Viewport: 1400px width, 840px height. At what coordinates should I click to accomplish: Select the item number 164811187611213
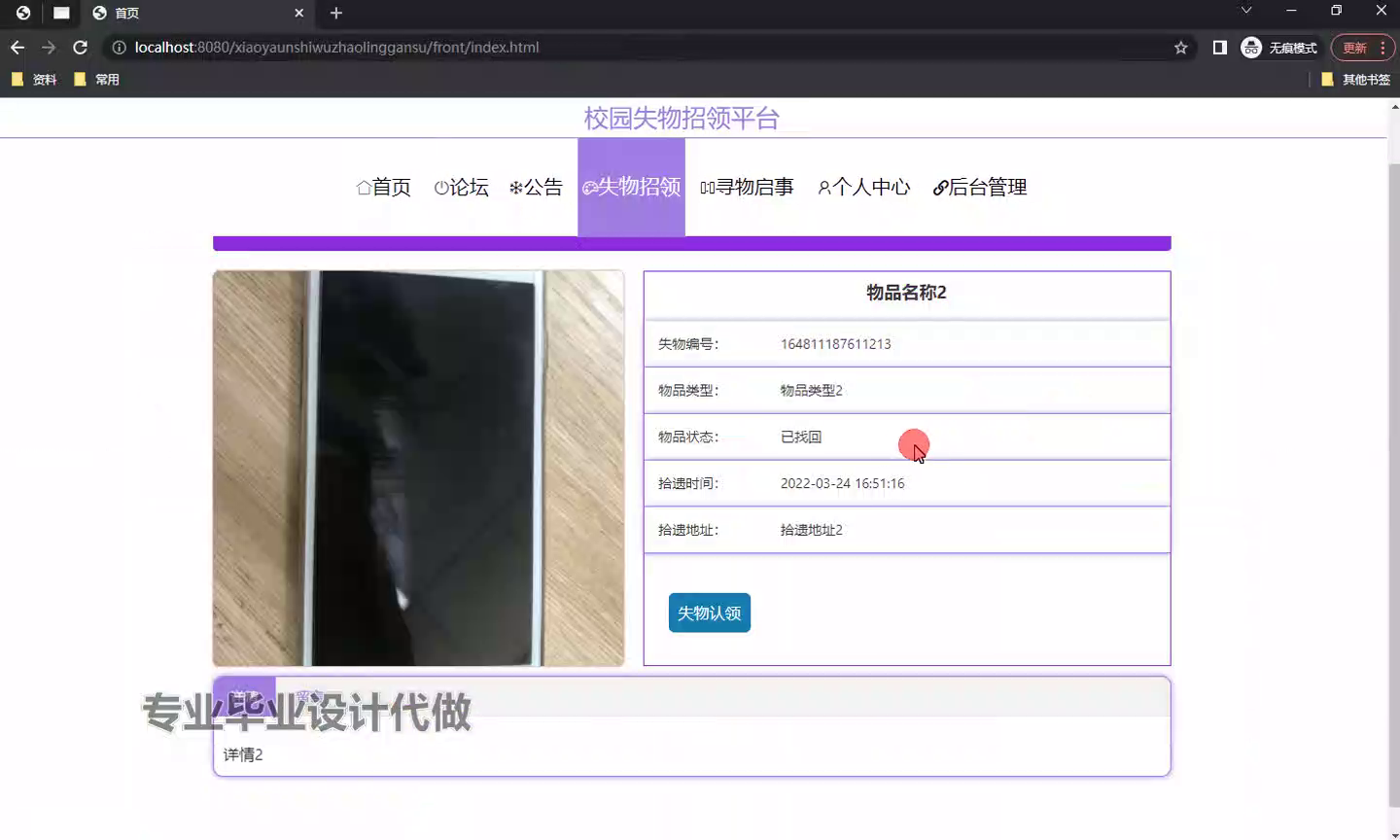pyautogui.click(x=835, y=344)
